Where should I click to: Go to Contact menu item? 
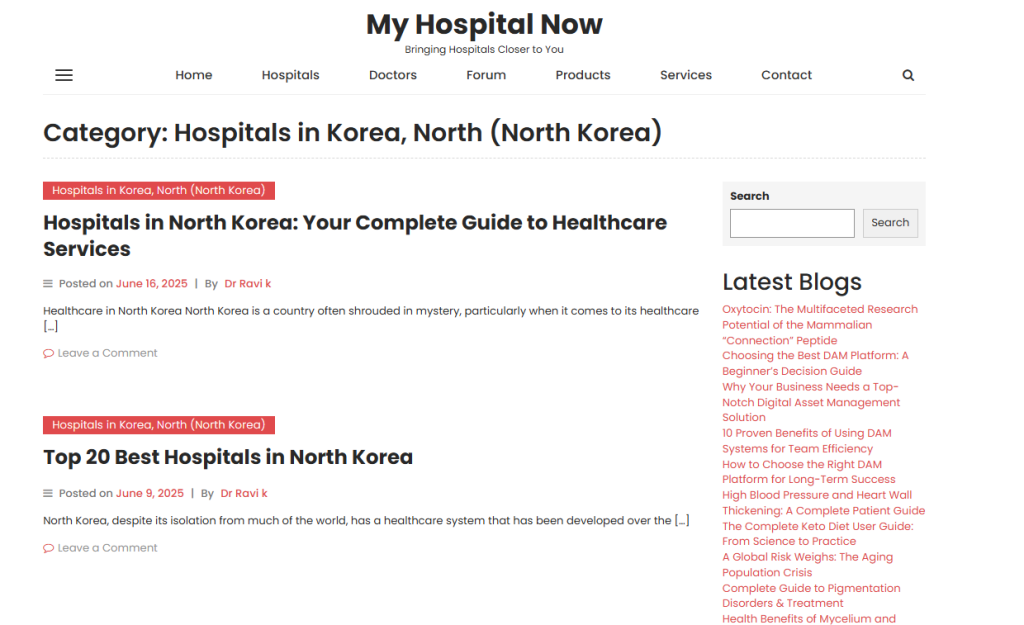pyautogui.click(x=786, y=75)
